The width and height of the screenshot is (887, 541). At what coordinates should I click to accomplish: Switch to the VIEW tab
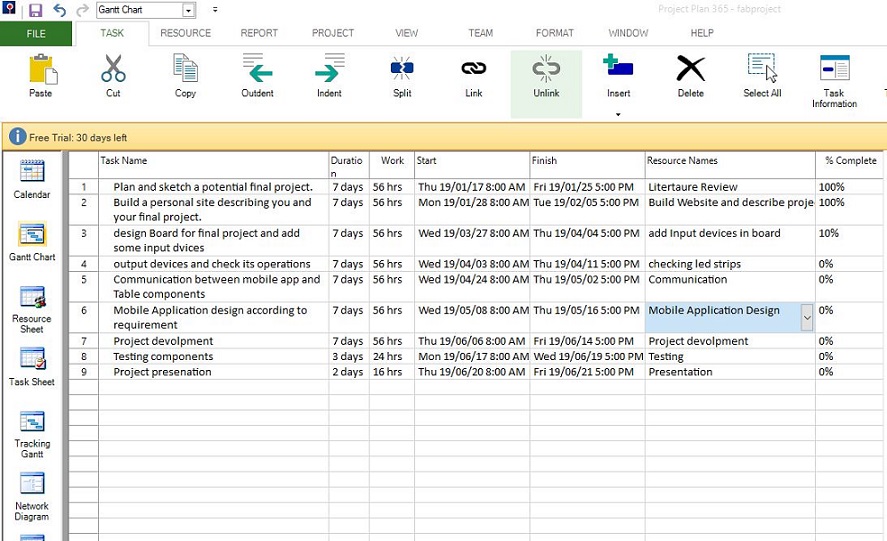(x=407, y=33)
